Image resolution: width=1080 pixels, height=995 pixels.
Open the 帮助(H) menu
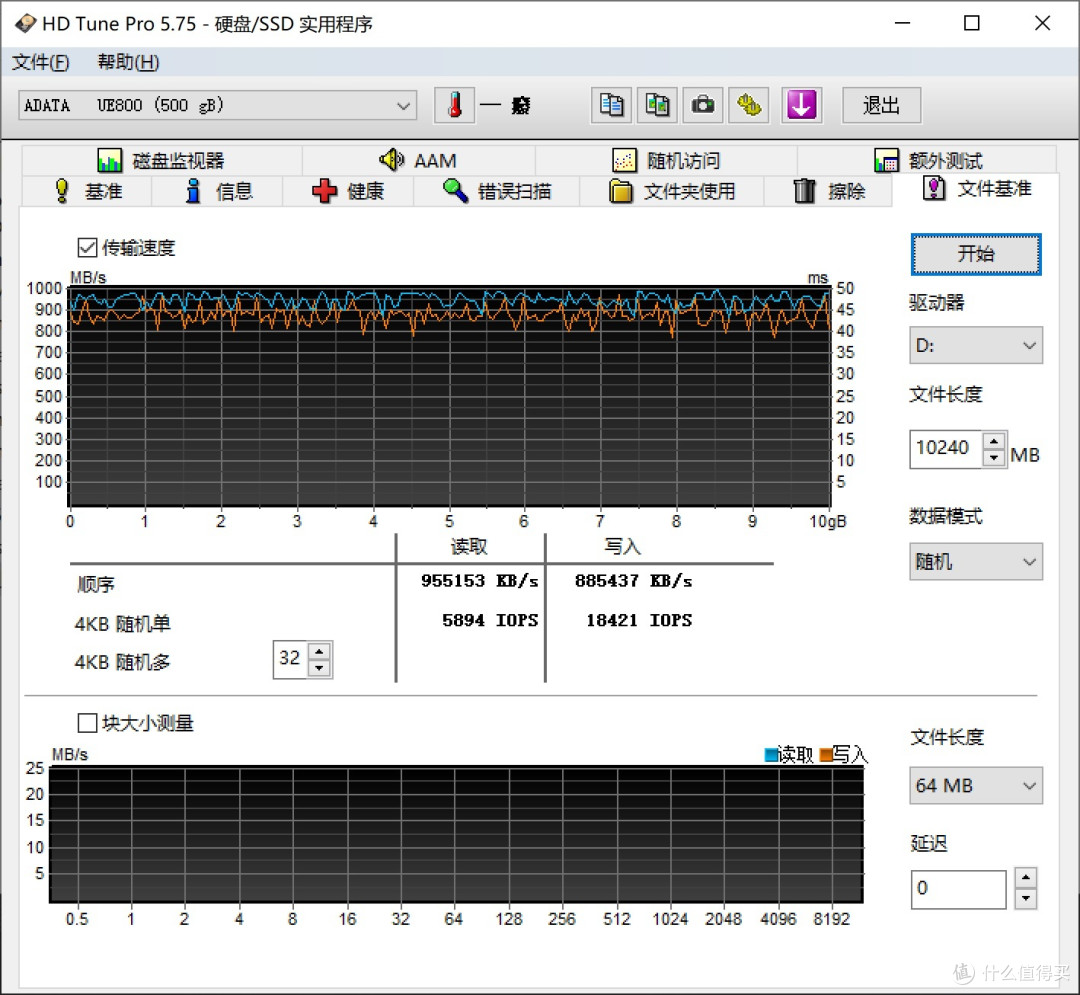point(128,62)
